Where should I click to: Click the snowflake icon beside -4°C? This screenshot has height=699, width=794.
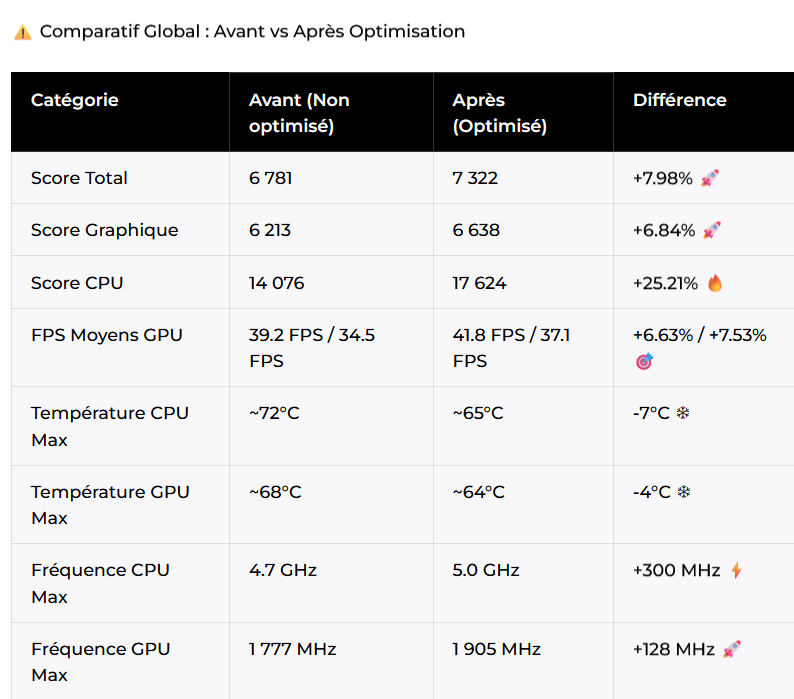684,492
